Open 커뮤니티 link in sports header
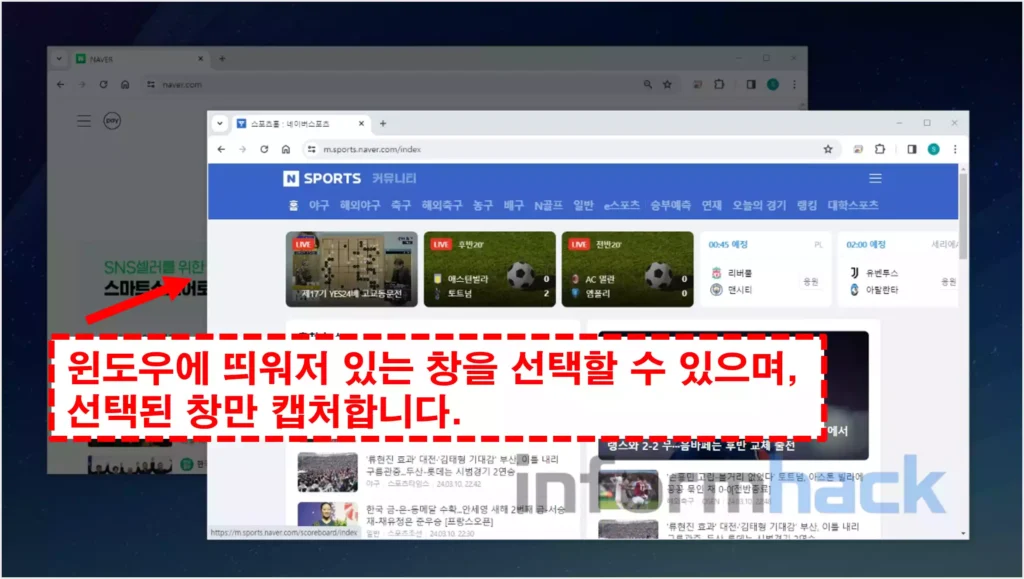 click(394, 178)
